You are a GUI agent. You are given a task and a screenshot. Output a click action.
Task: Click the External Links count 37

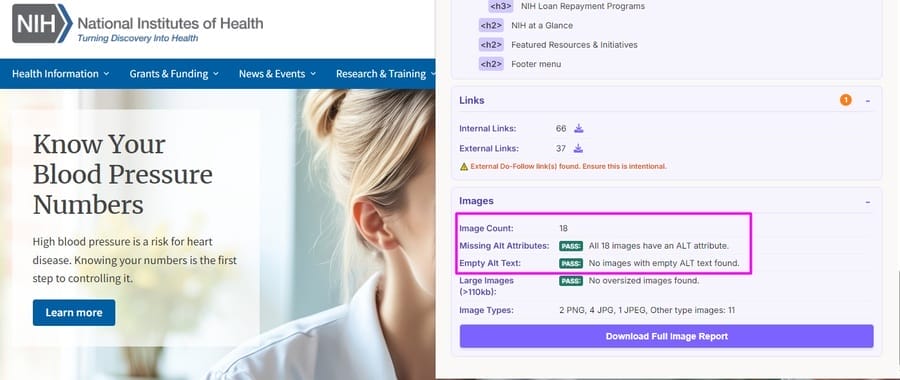(x=561, y=149)
